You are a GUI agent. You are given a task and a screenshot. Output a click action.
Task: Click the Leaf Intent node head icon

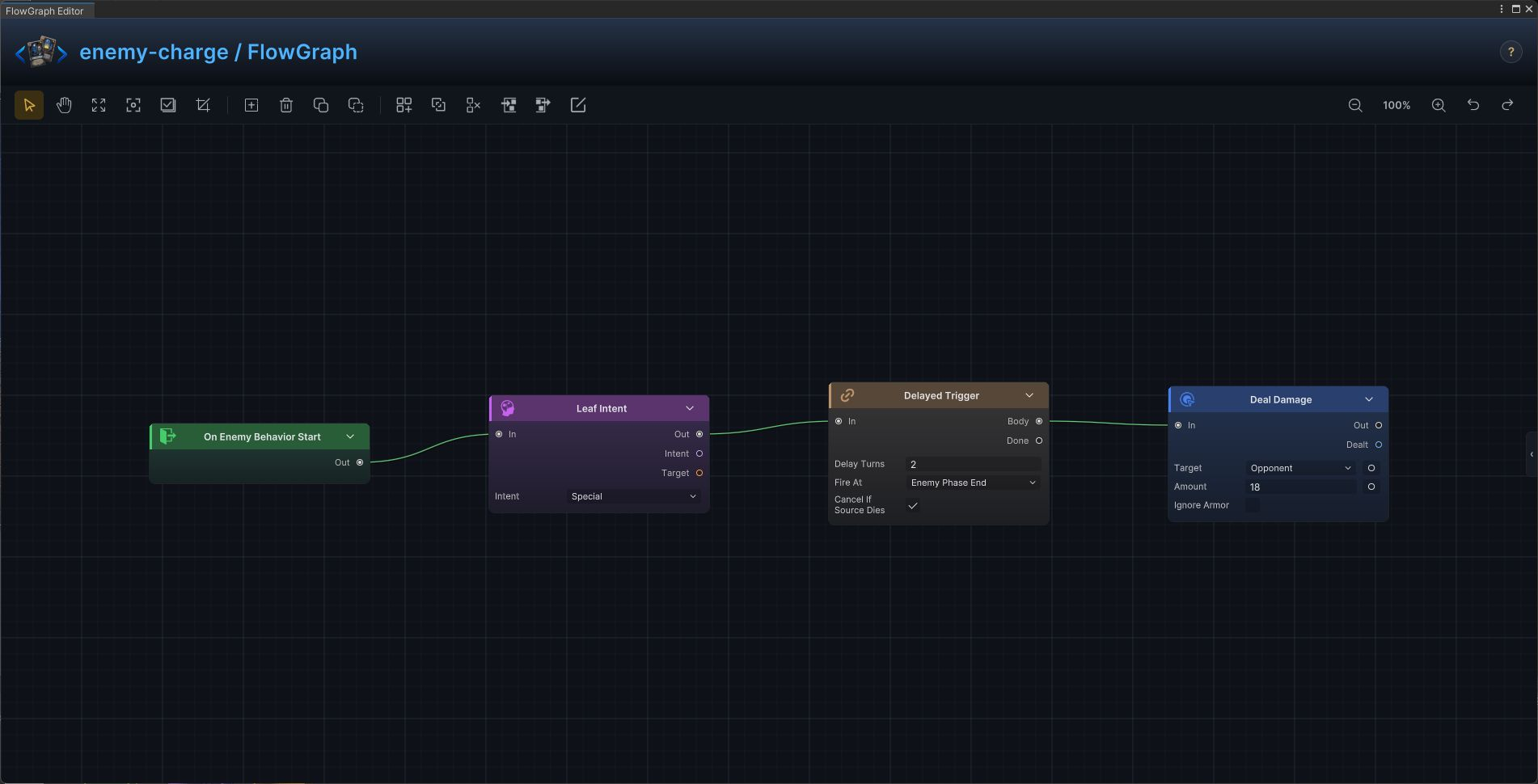pos(508,408)
